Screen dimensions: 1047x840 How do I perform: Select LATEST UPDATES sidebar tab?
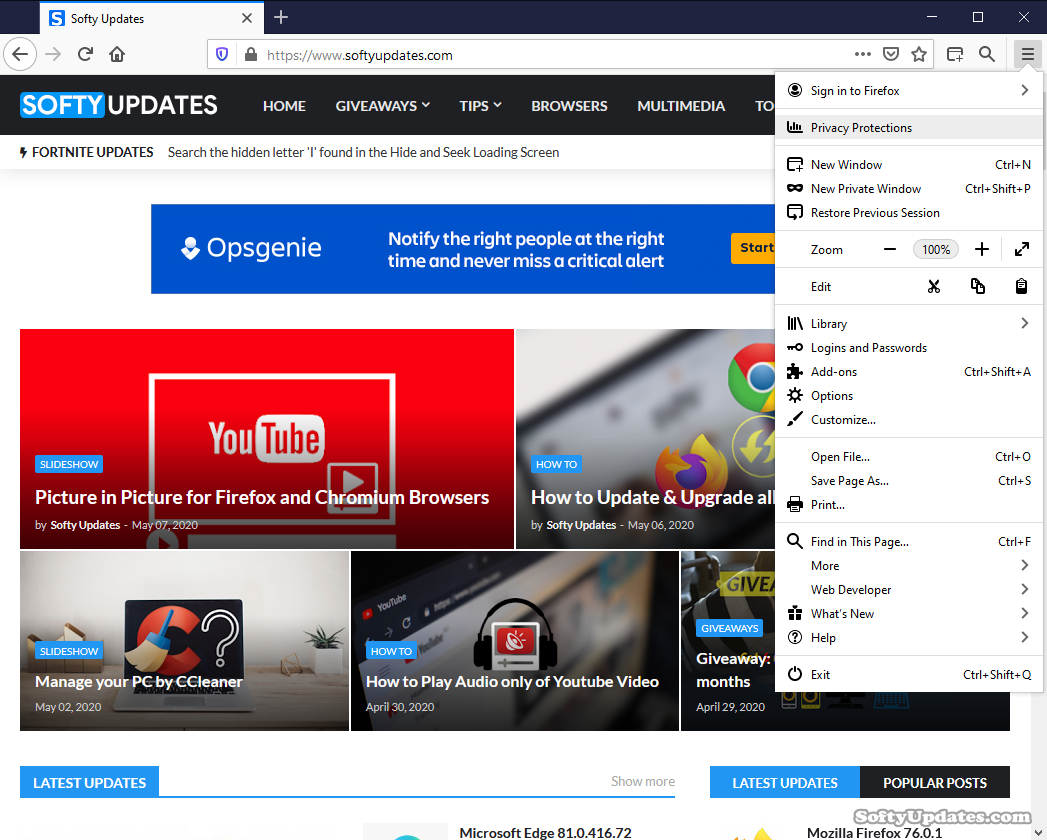(x=785, y=783)
